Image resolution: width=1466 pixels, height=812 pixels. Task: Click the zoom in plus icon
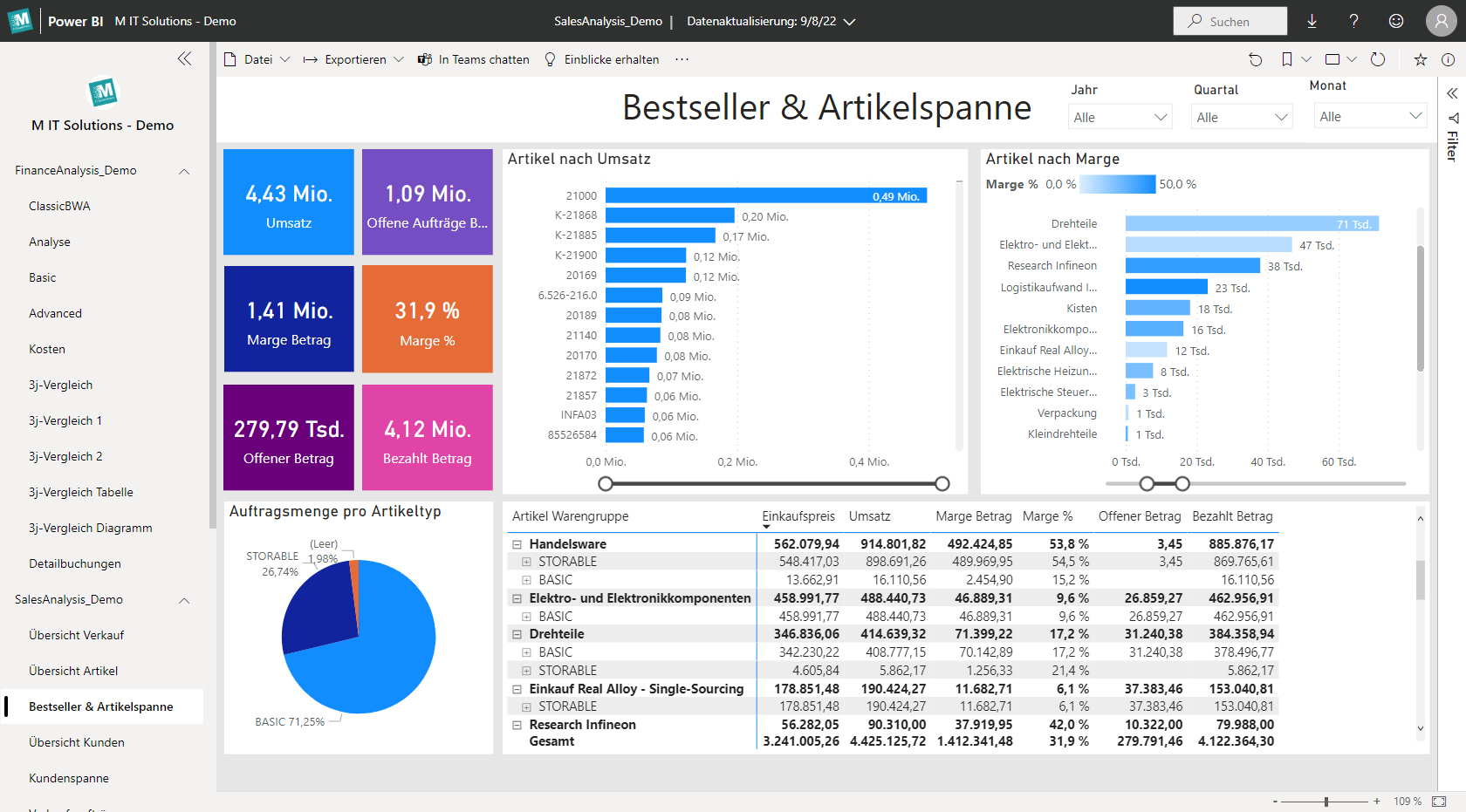[1377, 801]
